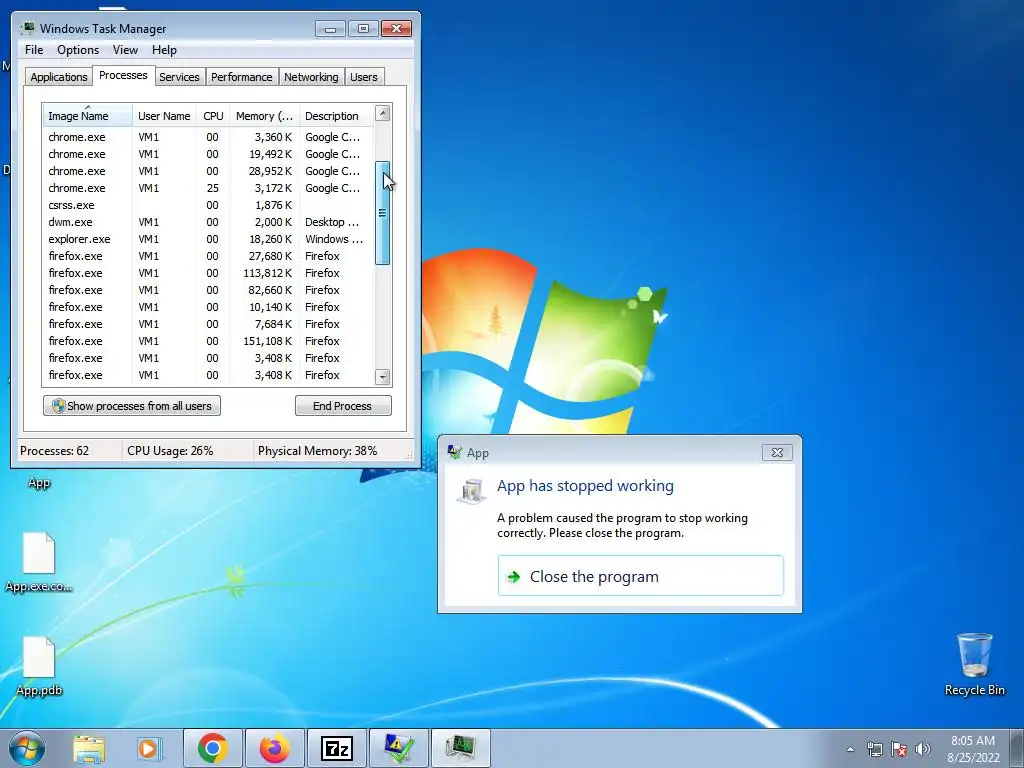Viewport: 1024px width, 768px height.
Task: Select firefox.exe row with 27,680 K
Action: point(209,256)
